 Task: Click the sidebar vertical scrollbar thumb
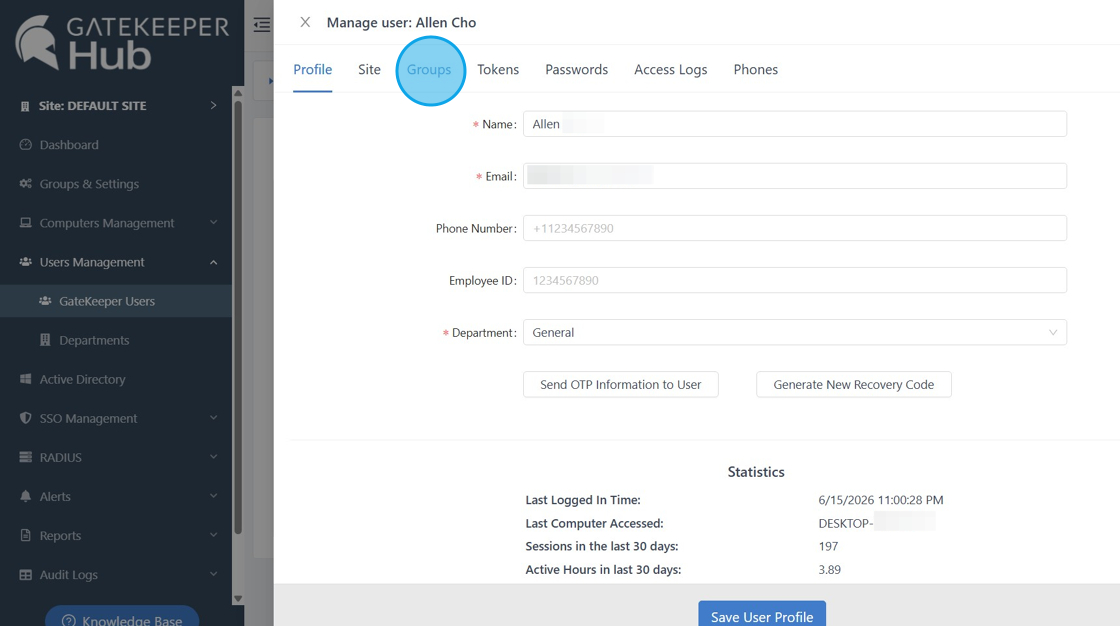(238, 317)
